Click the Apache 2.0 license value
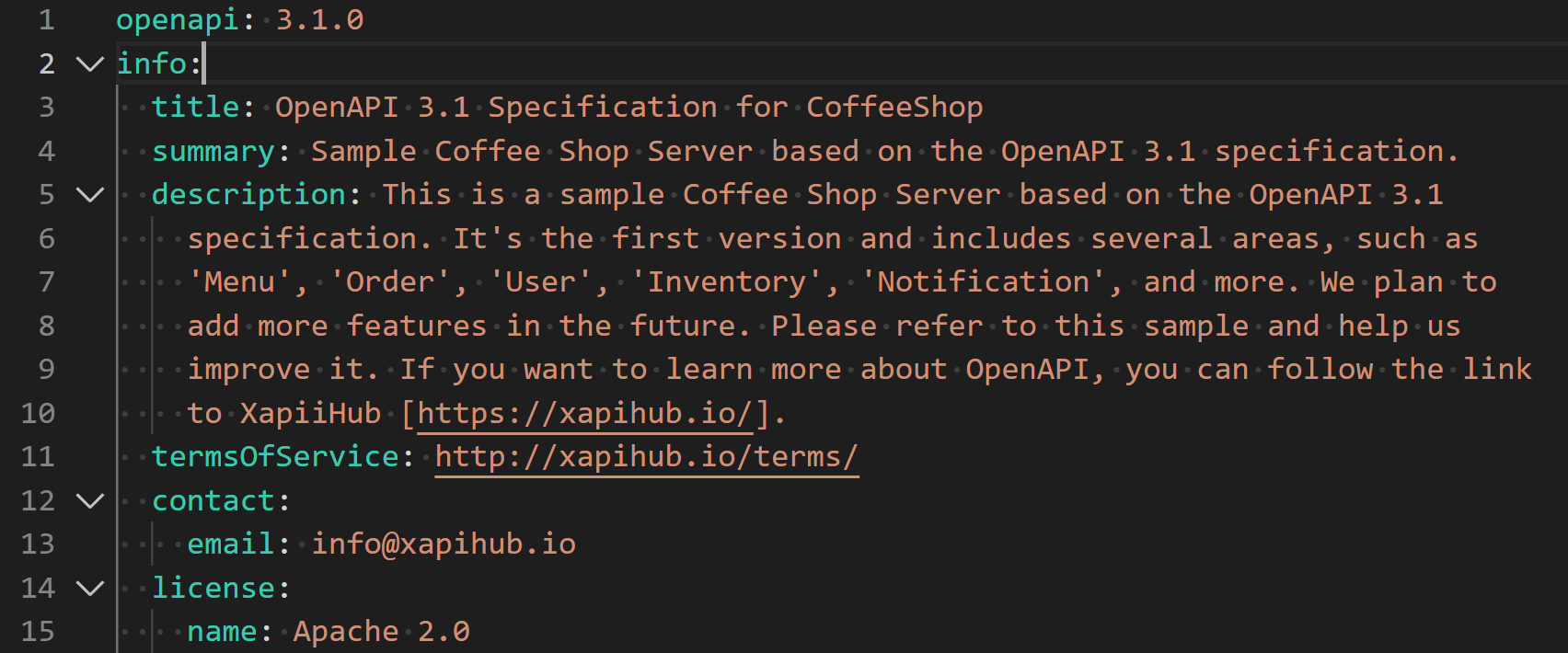Image resolution: width=1568 pixels, height=653 pixels. point(381,632)
